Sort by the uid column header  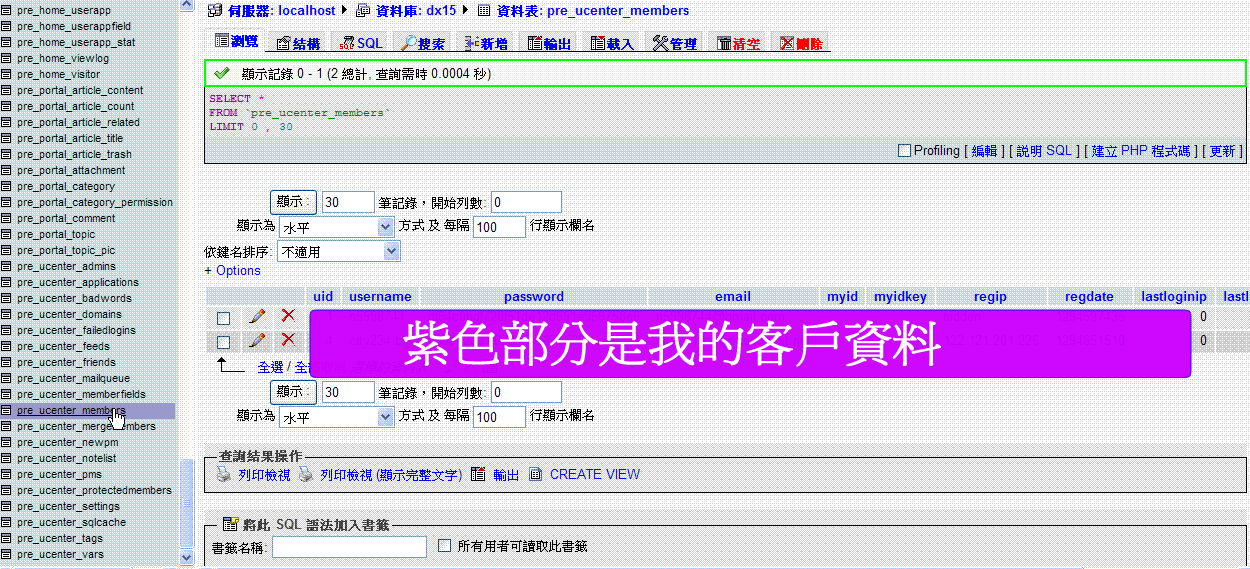coord(323,296)
